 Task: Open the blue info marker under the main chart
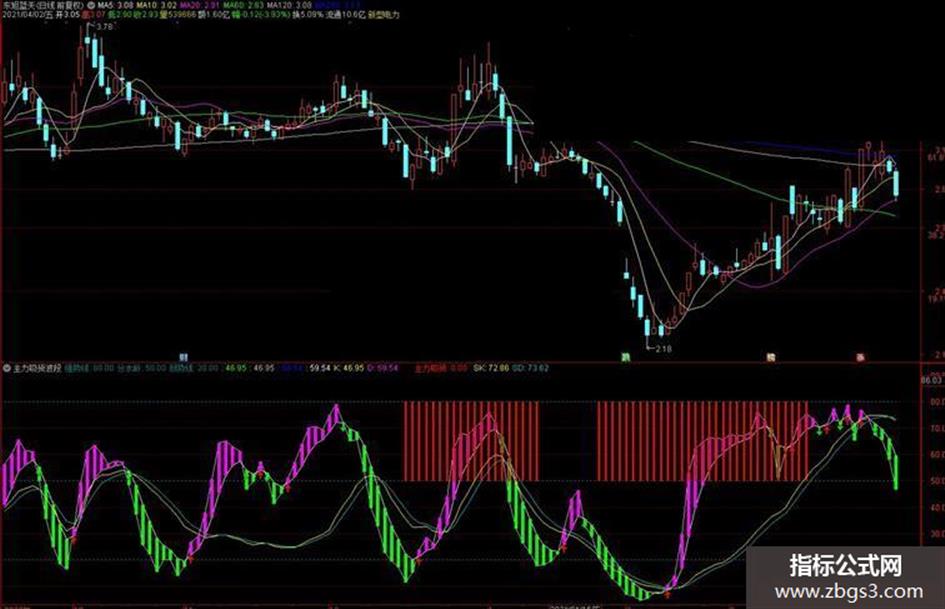184,357
